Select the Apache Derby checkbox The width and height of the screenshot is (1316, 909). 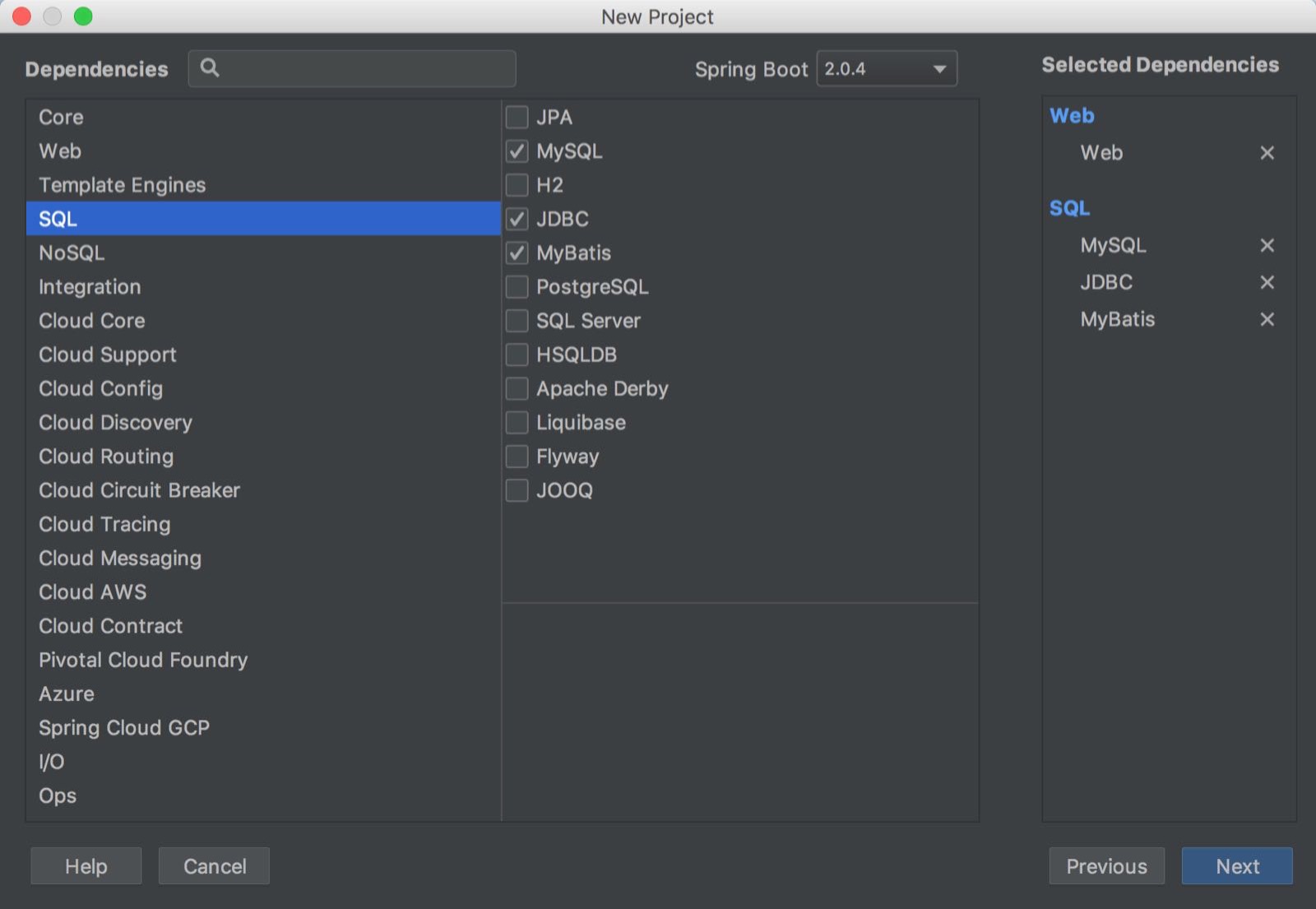click(517, 388)
